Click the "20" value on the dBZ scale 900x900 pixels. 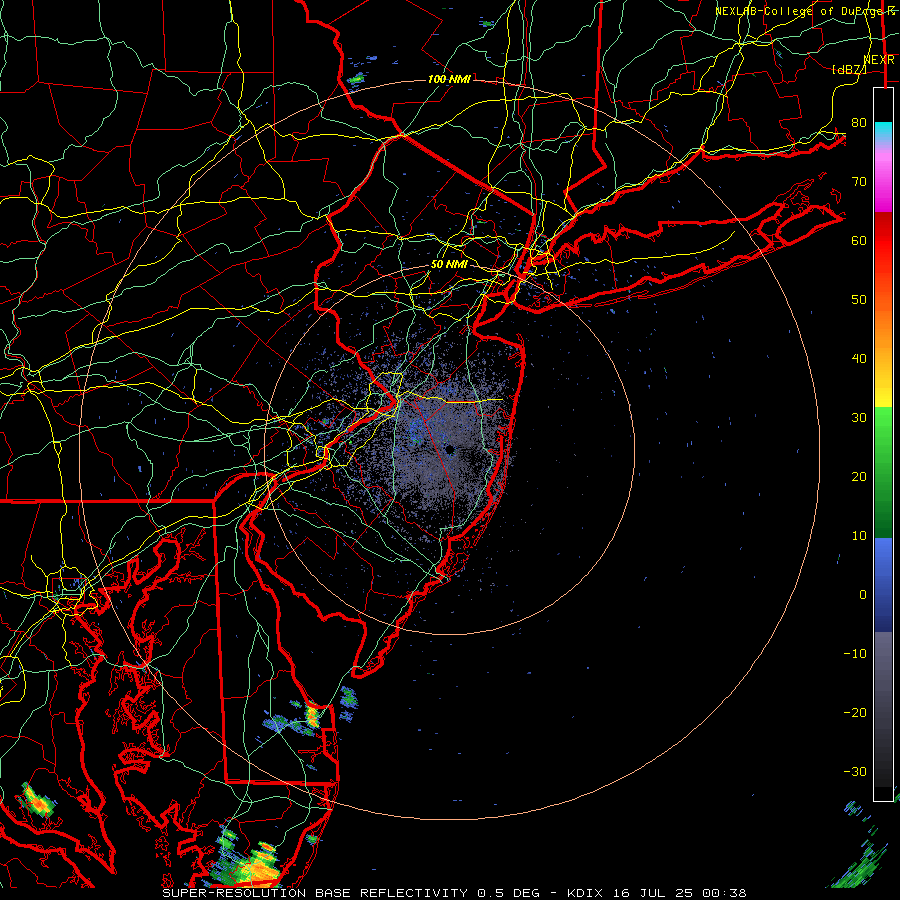click(x=859, y=477)
